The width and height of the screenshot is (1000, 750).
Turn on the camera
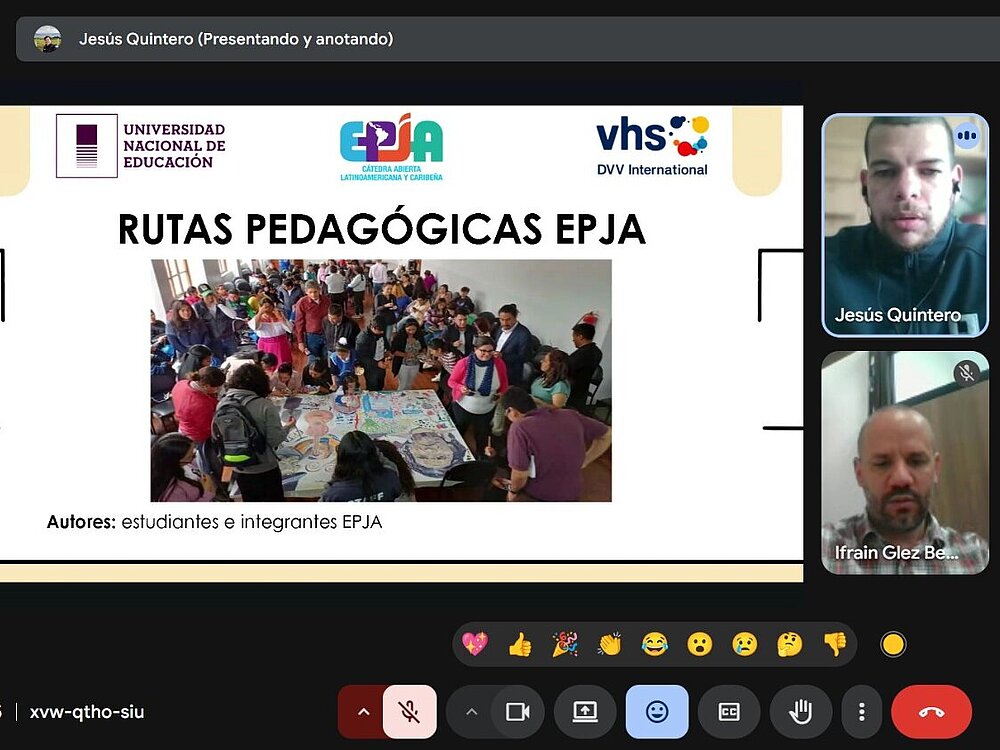517,712
